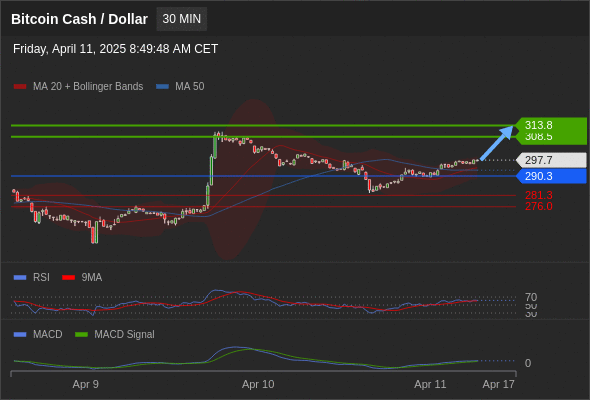The width and height of the screenshot is (590, 400).
Task: Click the current price tag 297.7
Action: tap(551, 160)
